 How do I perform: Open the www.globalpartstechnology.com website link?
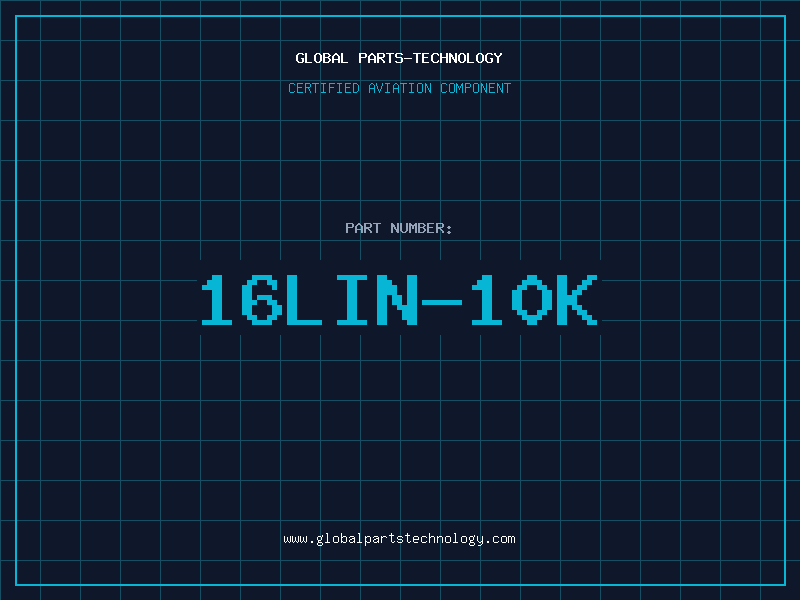coord(399,539)
